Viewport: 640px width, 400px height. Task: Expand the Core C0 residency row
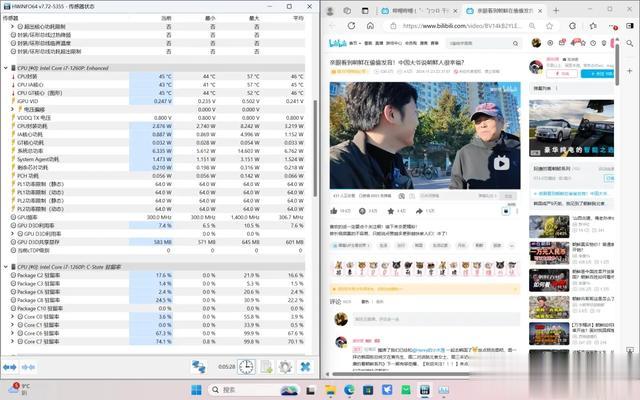(12, 316)
